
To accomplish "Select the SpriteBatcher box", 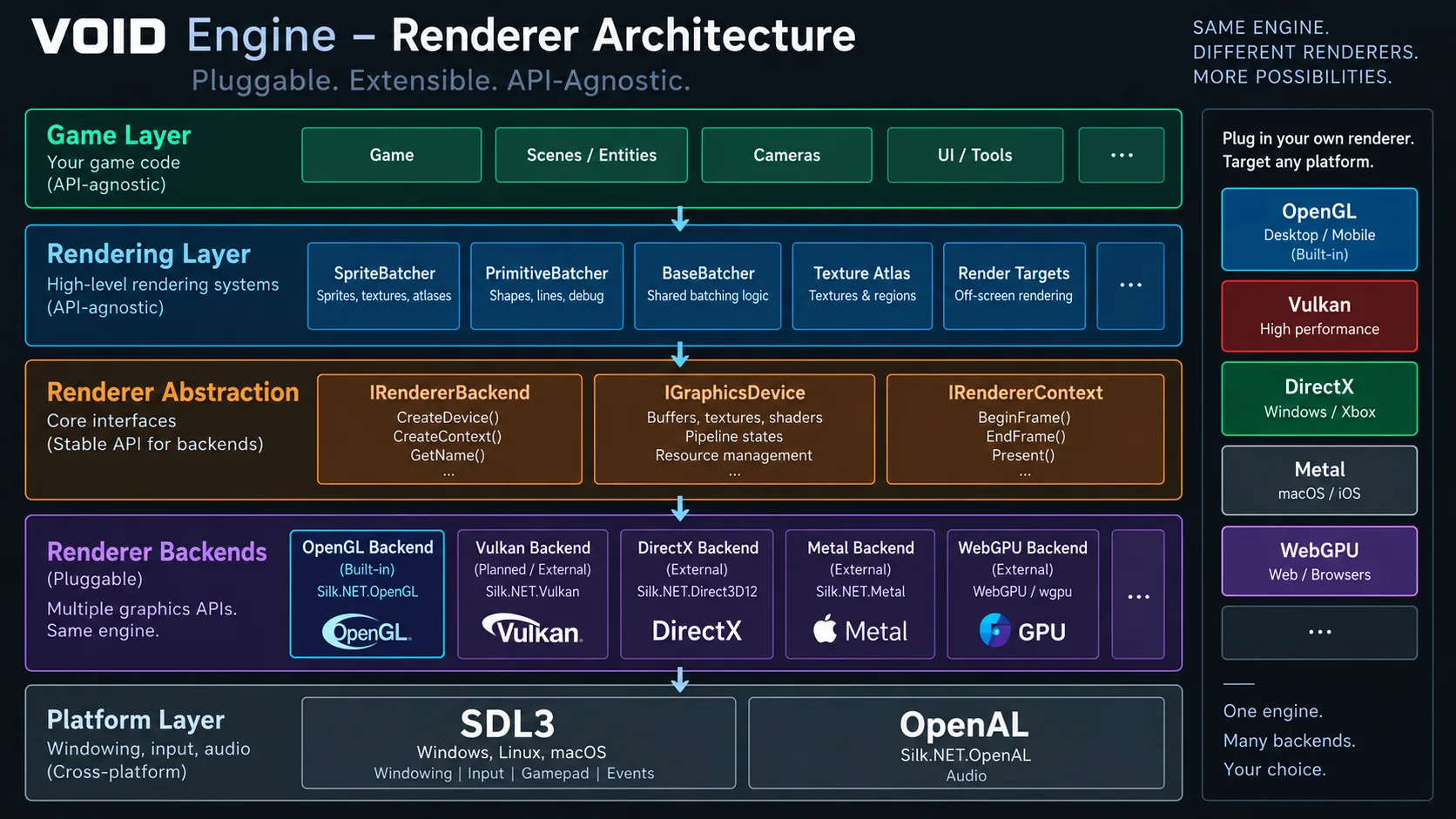I will tap(383, 285).
